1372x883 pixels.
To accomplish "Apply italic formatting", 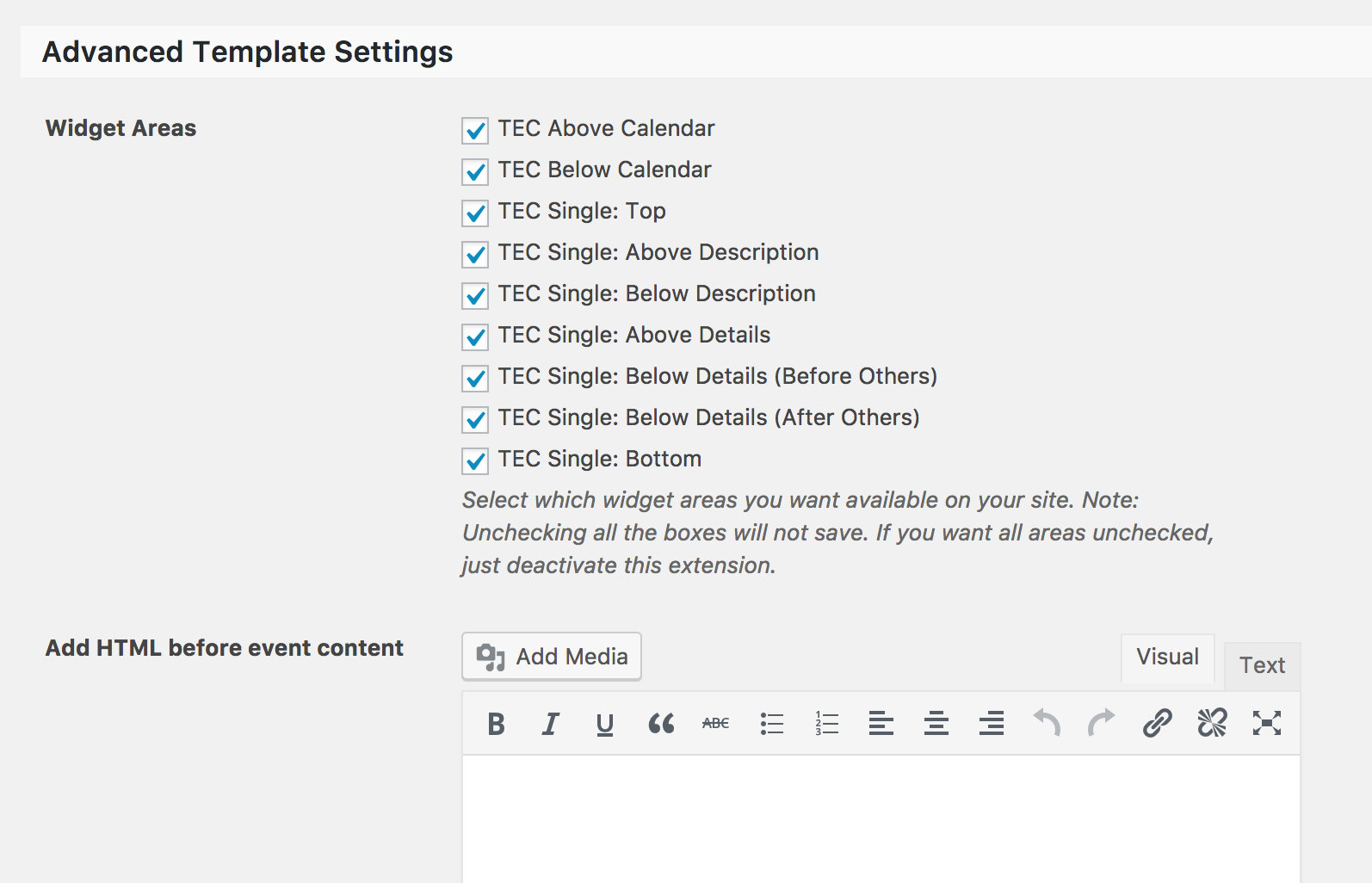I will (551, 724).
